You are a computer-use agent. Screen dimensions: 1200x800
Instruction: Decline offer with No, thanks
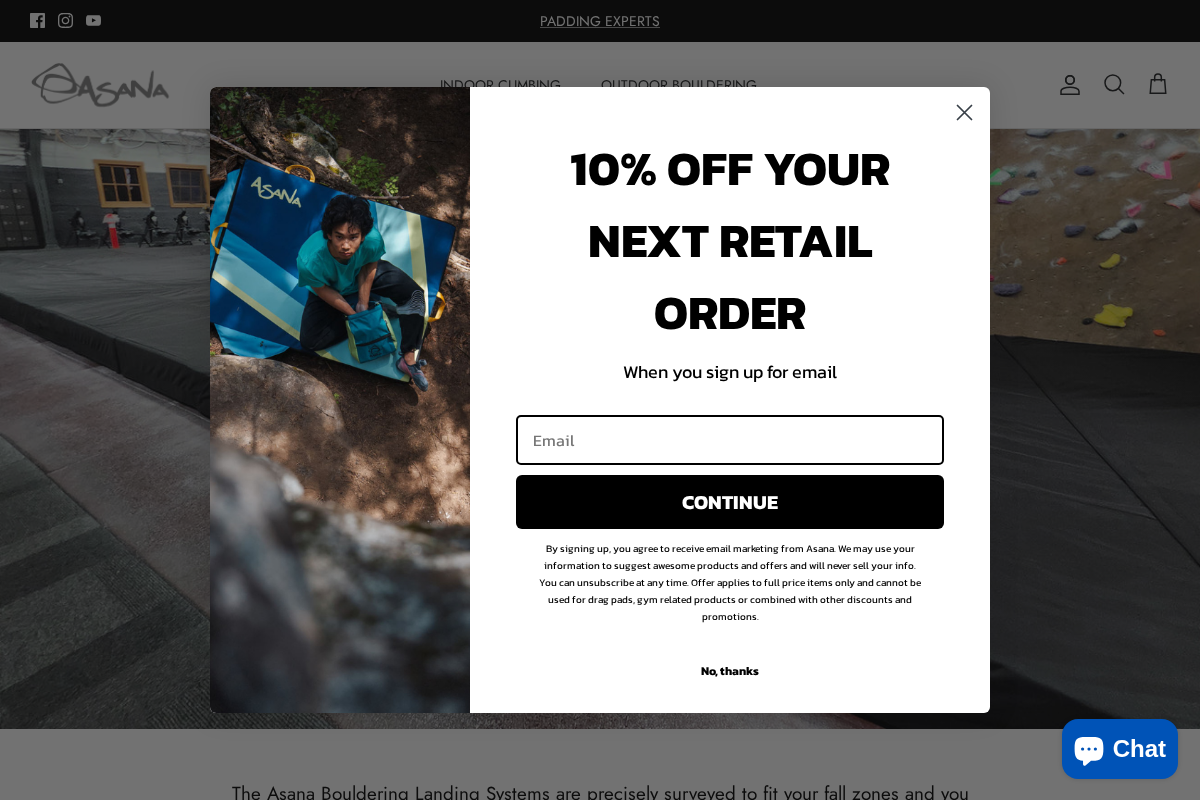(730, 671)
